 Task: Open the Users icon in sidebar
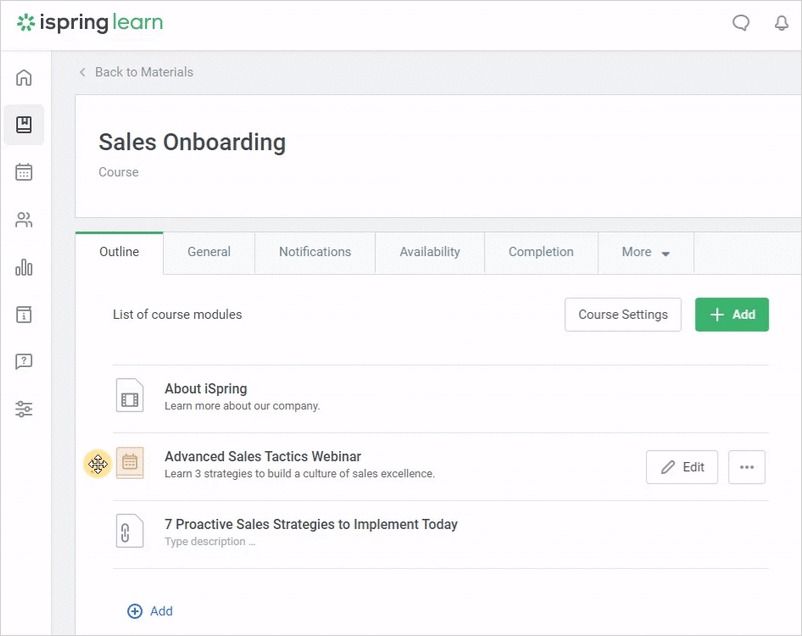(24, 220)
